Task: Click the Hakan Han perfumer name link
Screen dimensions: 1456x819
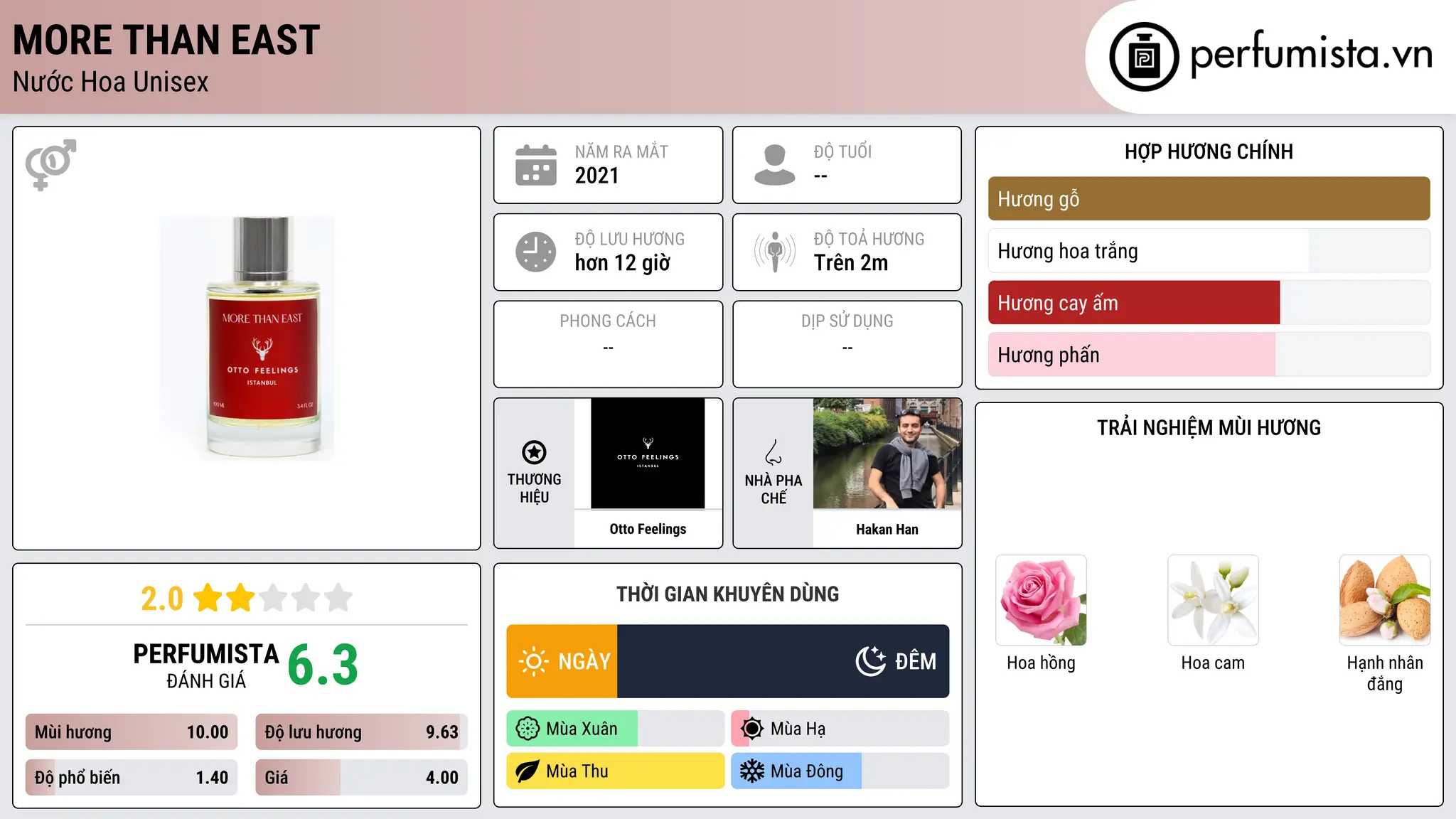Action: [887, 530]
